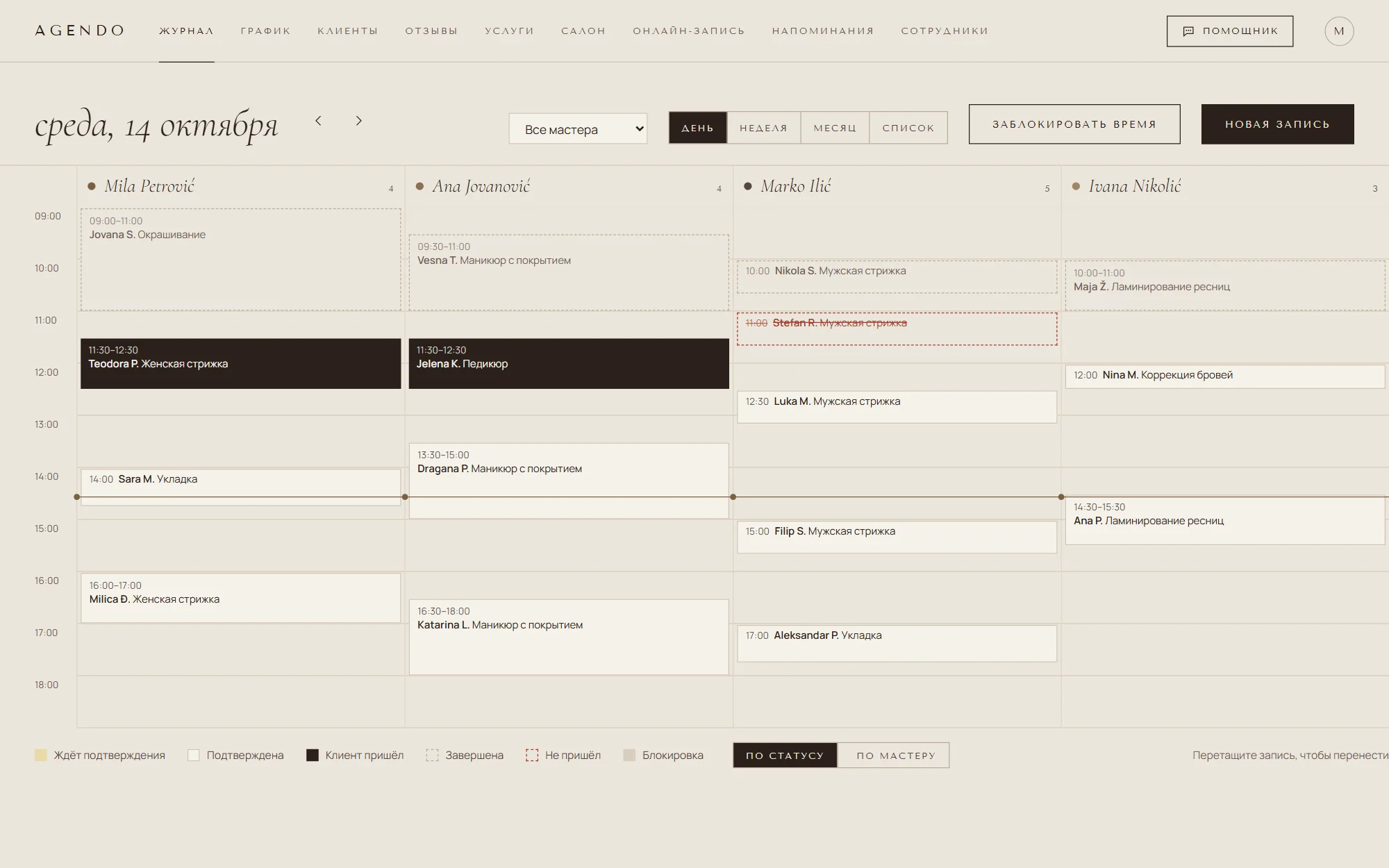The width and height of the screenshot is (1389, 868).
Task: Open the Напоминания tab
Action: click(x=823, y=31)
